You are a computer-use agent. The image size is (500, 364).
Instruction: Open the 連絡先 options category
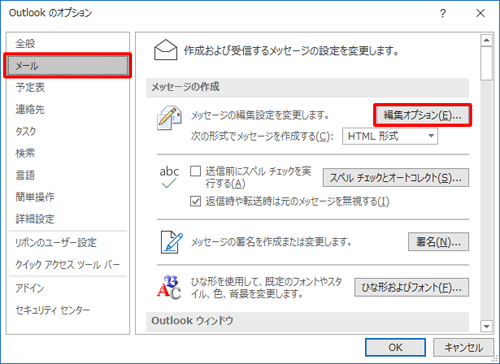point(68,109)
